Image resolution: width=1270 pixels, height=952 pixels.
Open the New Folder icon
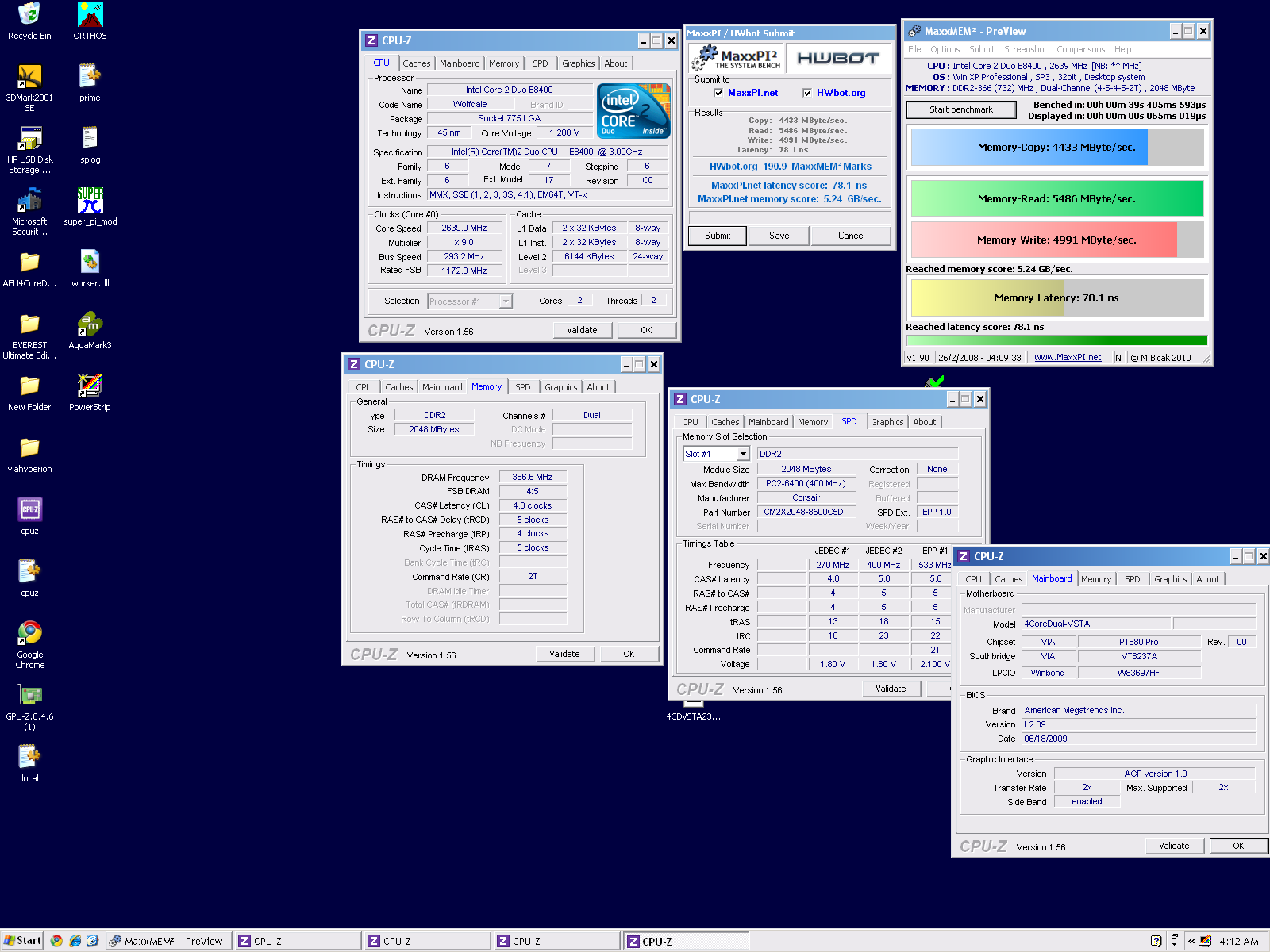pyautogui.click(x=29, y=392)
